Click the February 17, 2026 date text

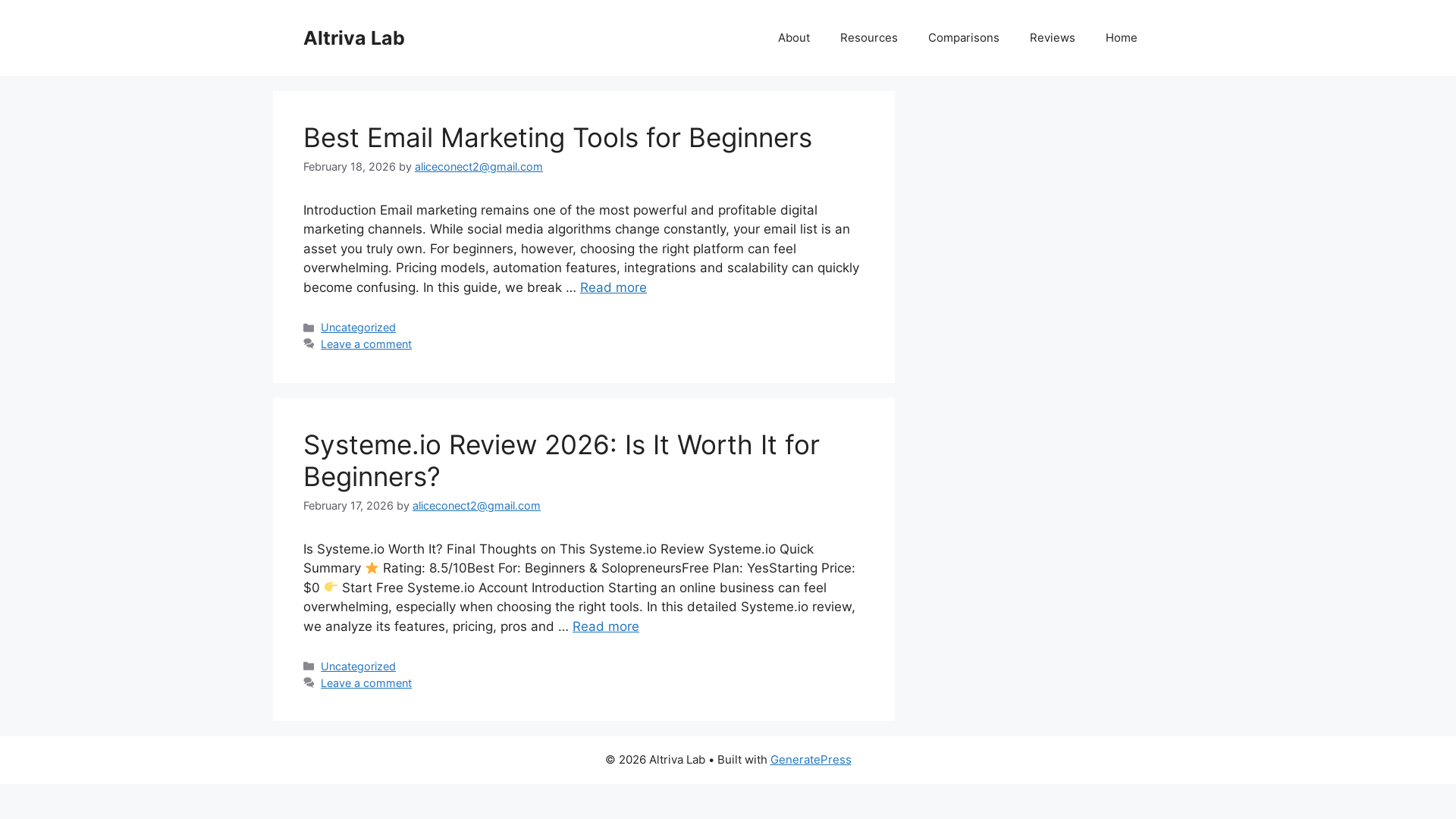[348, 506]
